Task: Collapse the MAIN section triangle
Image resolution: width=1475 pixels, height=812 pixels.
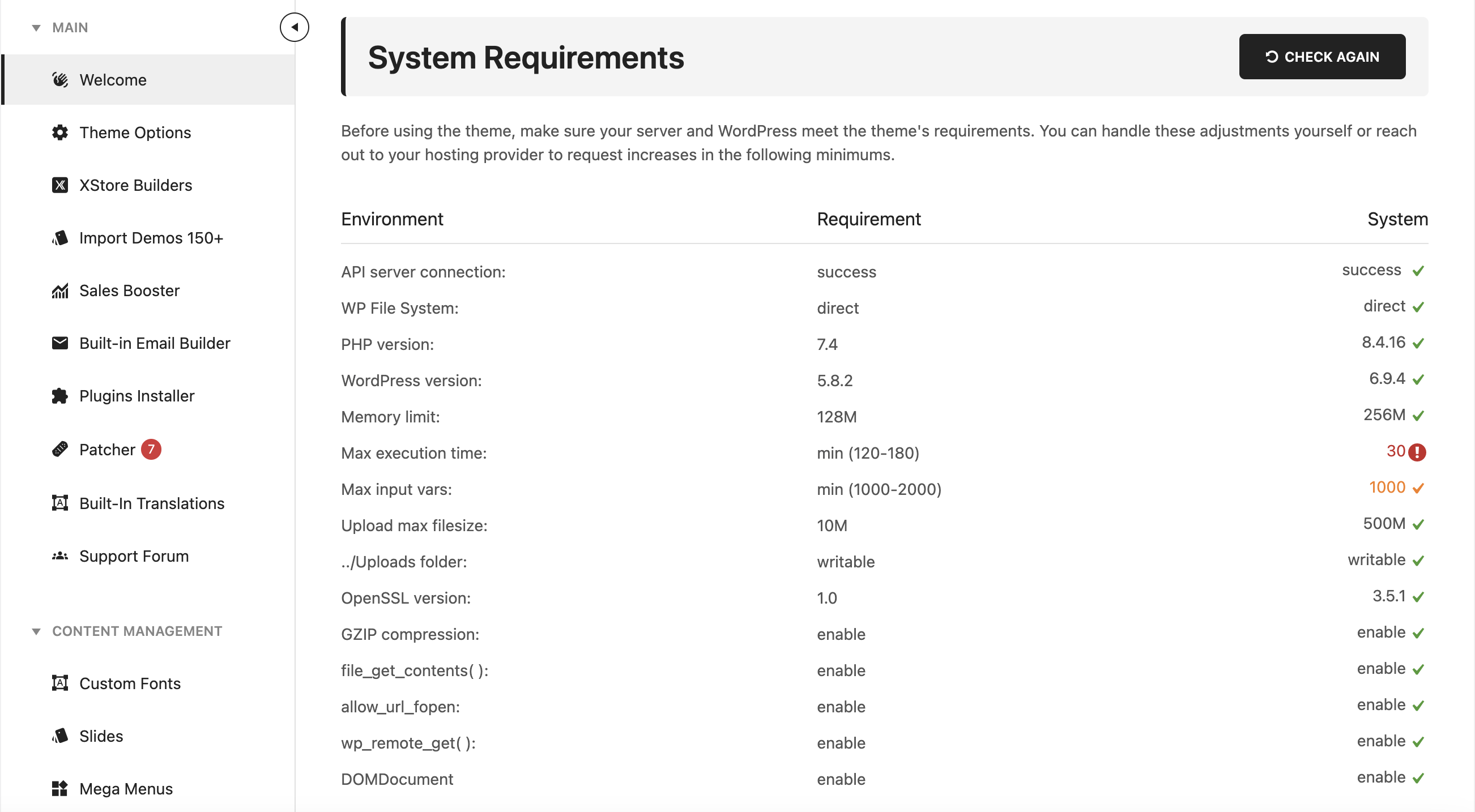Action: coord(36,28)
